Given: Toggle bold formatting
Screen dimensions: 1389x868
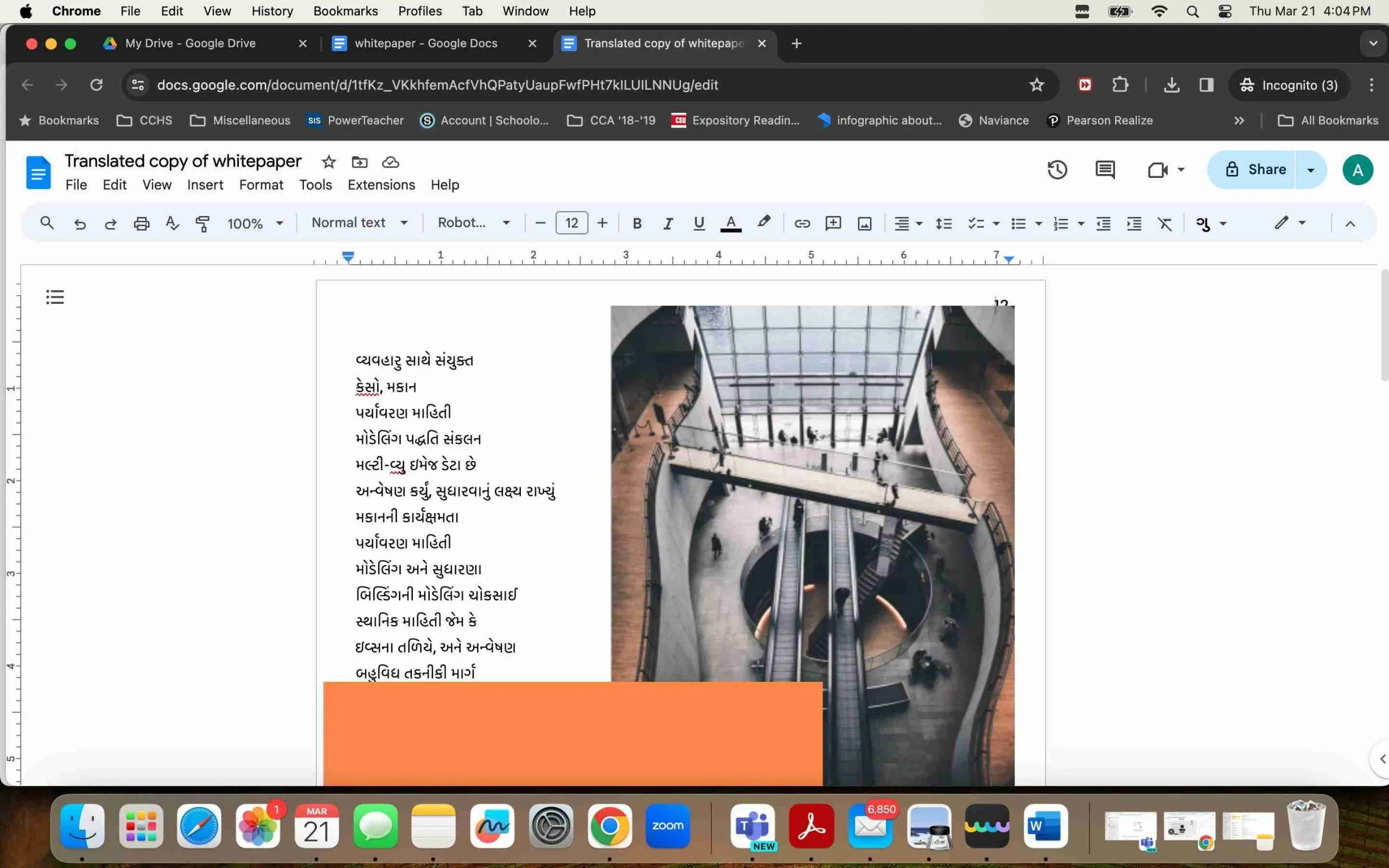Looking at the screenshot, I should click(x=636, y=224).
